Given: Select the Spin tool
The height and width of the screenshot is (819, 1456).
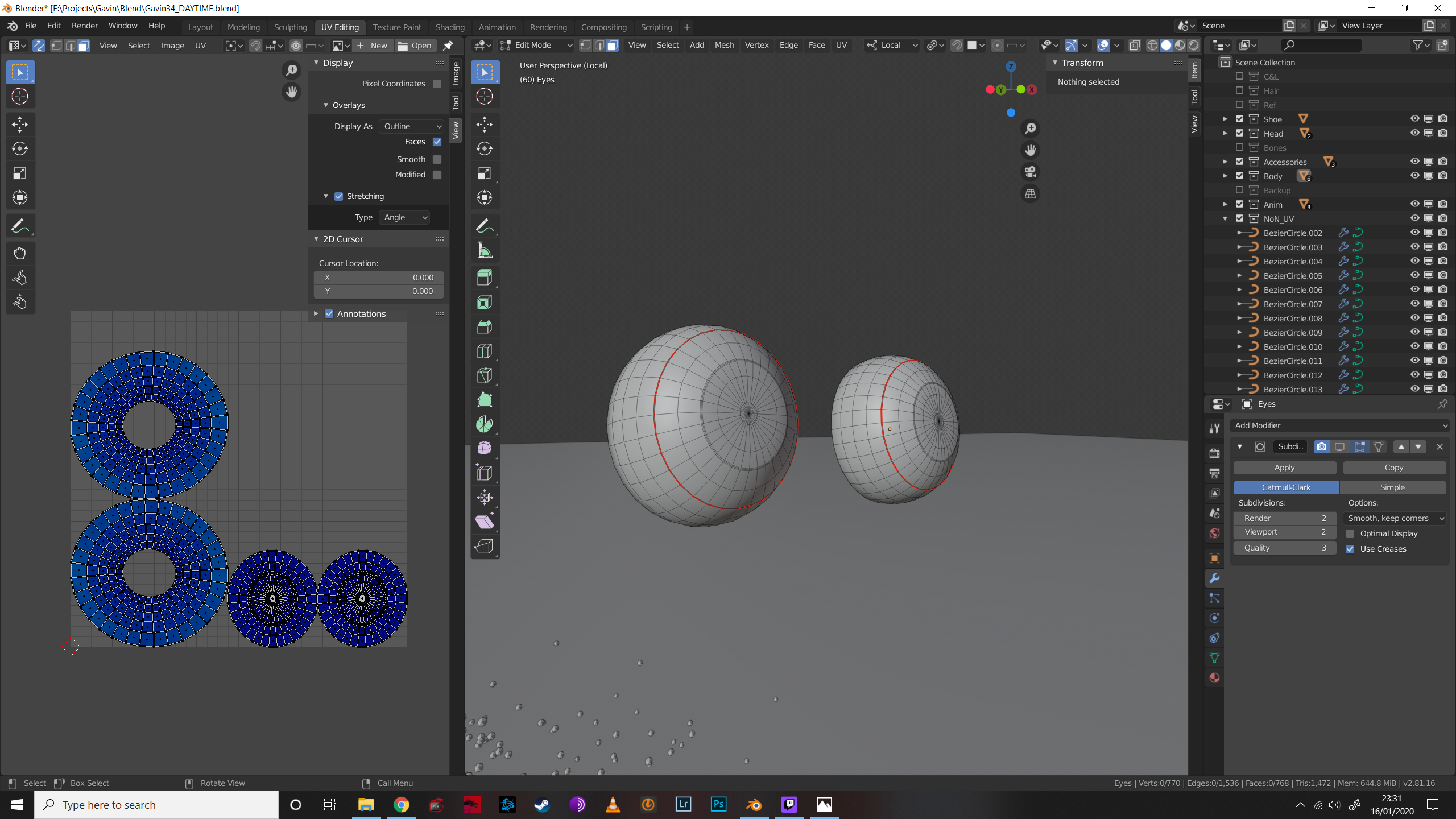Looking at the screenshot, I should (484, 424).
